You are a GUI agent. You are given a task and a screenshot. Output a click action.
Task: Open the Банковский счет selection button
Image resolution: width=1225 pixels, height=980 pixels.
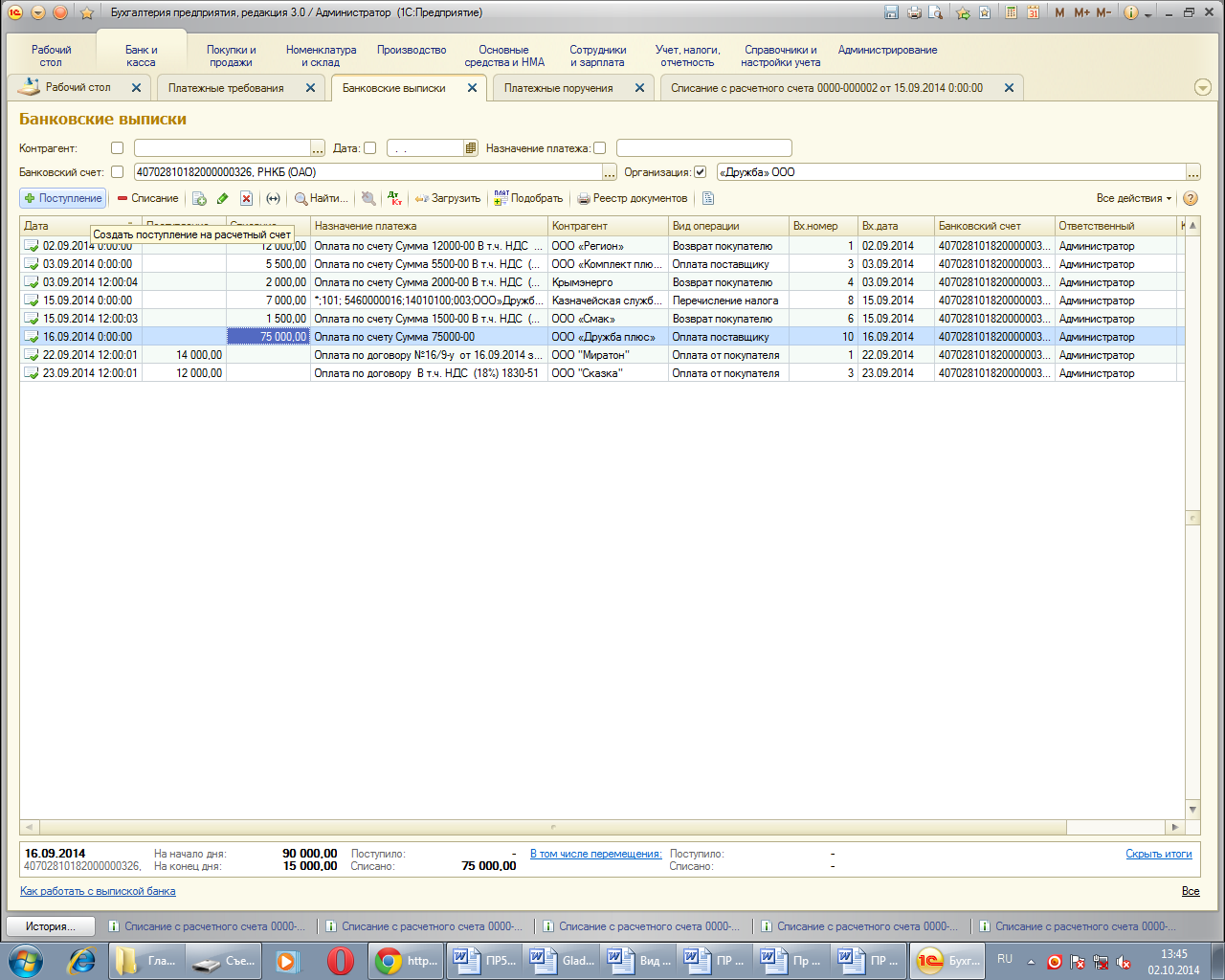pyautogui.click(x=609, y=172)
